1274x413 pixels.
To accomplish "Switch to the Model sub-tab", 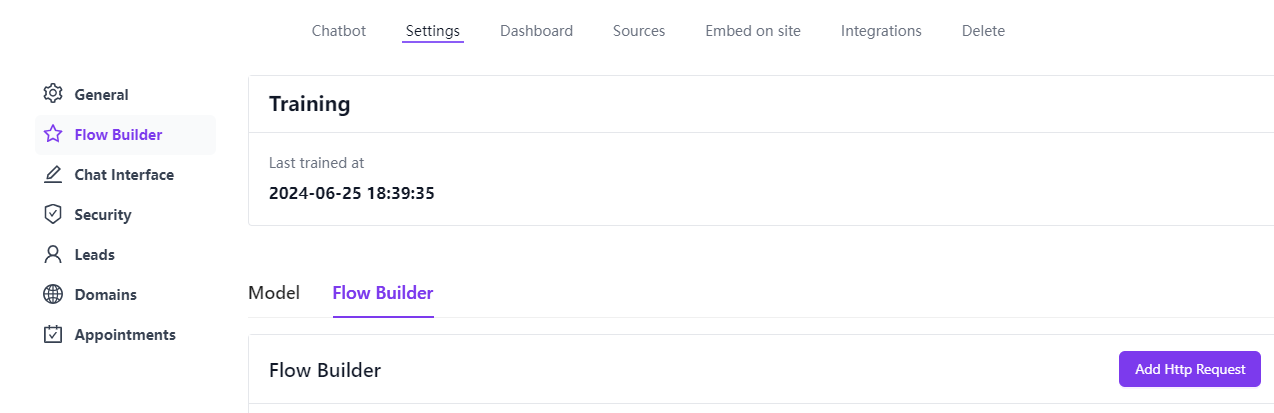I will pyautogui.click(x=274, y=293).
